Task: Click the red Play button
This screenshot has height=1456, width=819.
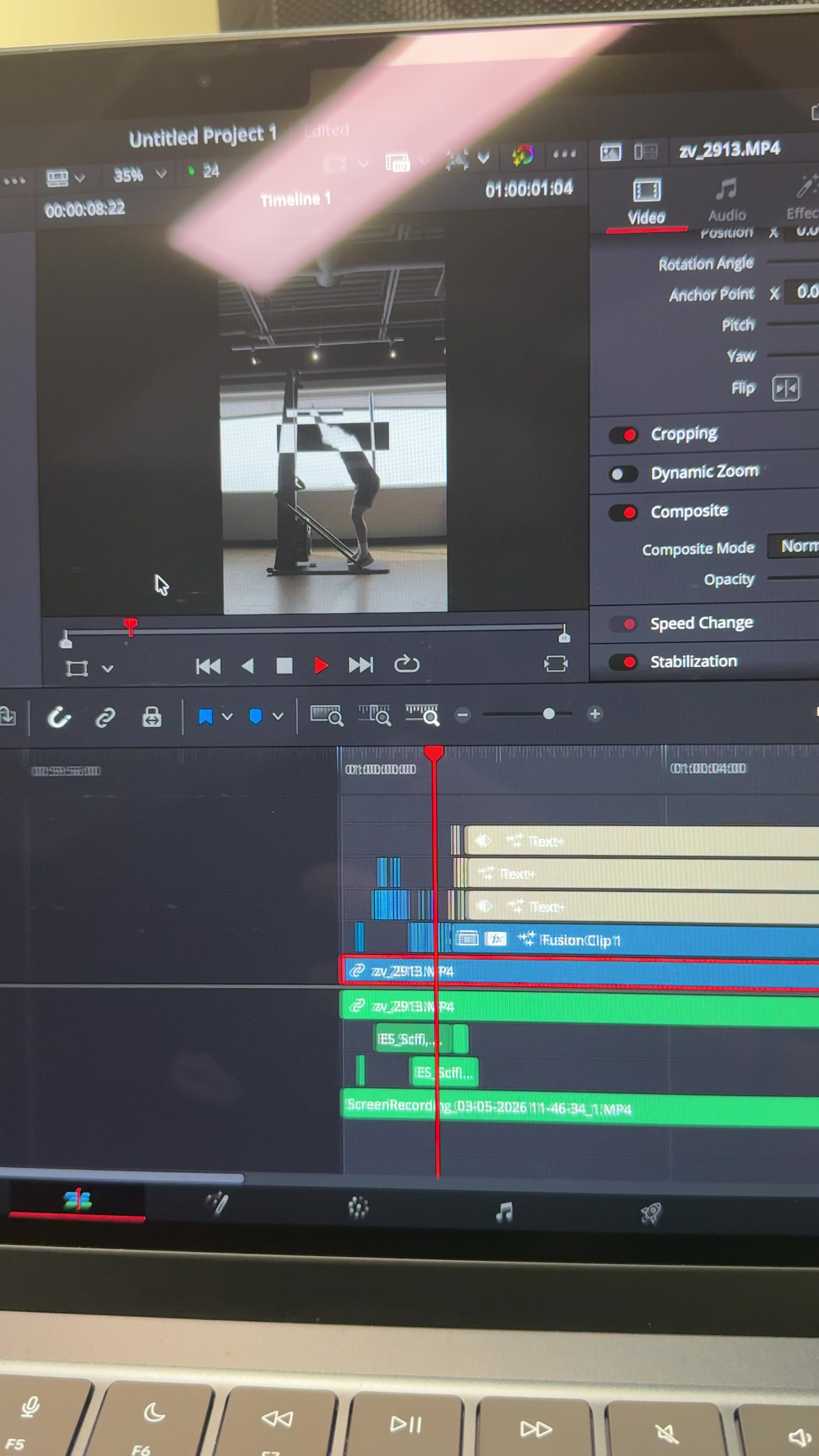Action: point(320,665)
